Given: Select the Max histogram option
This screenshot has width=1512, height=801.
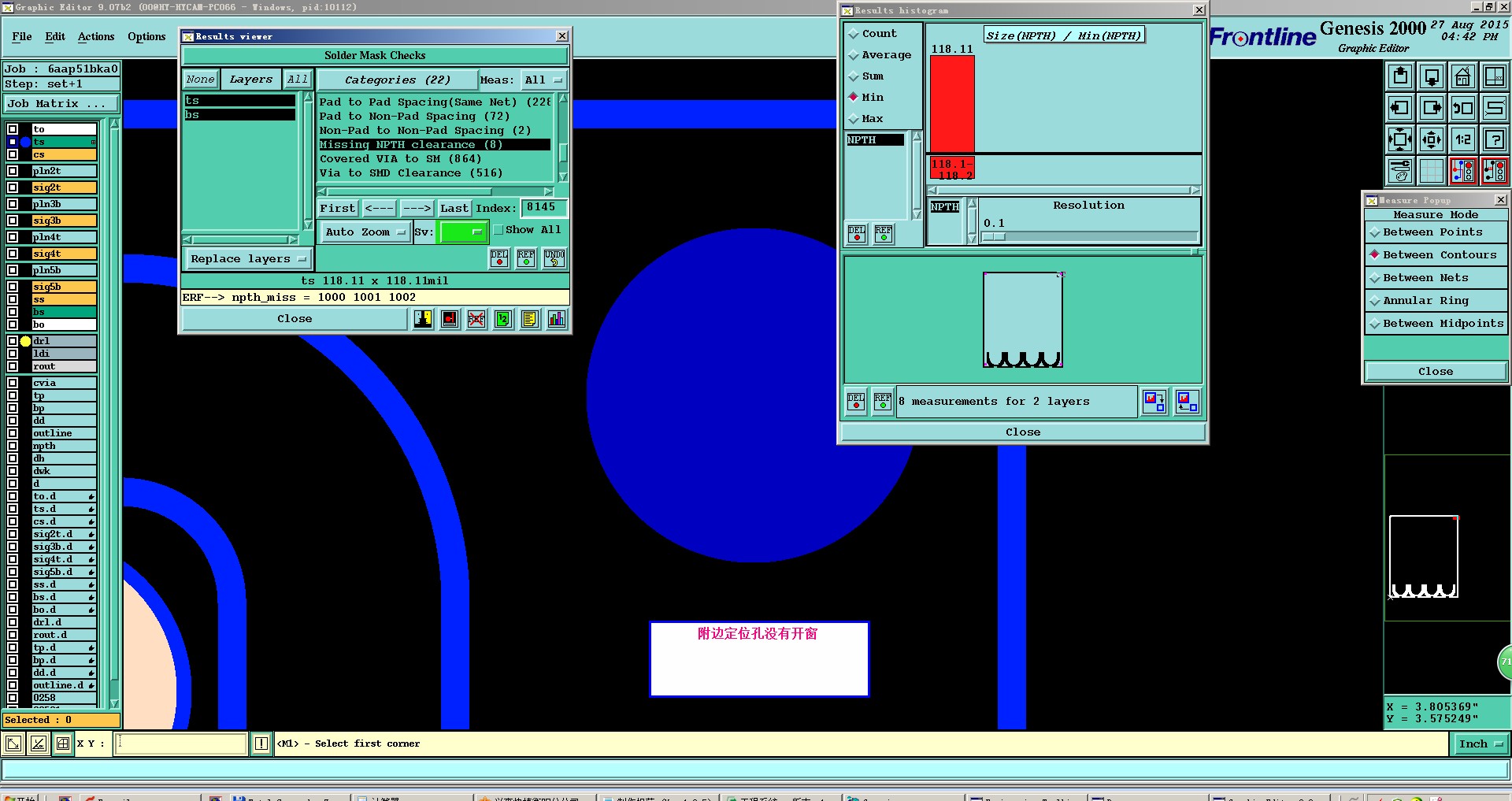Looking at the screenshot, I should pyautogui.click(x=866, y=119).
